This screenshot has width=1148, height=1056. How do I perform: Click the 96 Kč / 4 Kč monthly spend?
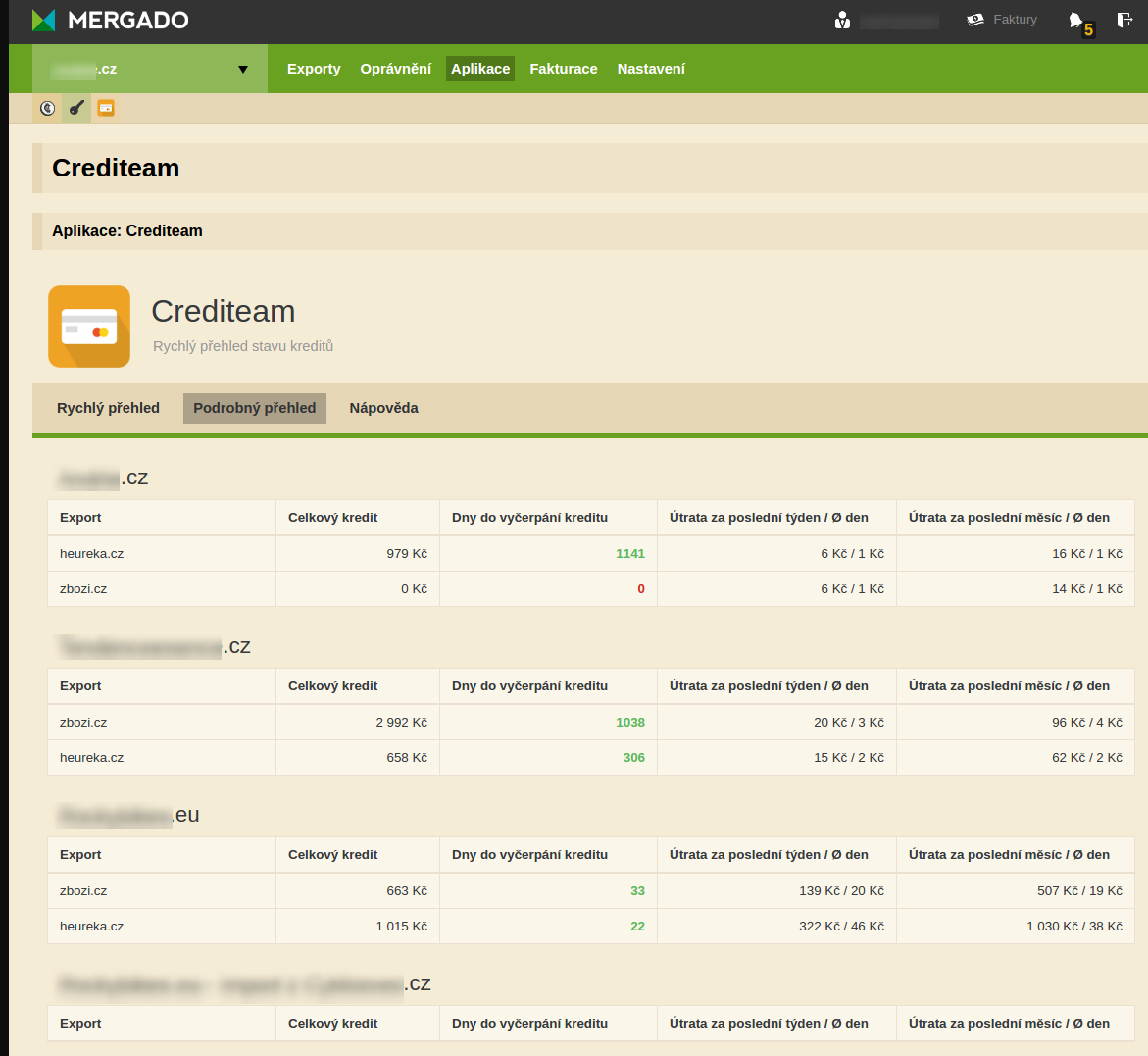coord(1086,722)
